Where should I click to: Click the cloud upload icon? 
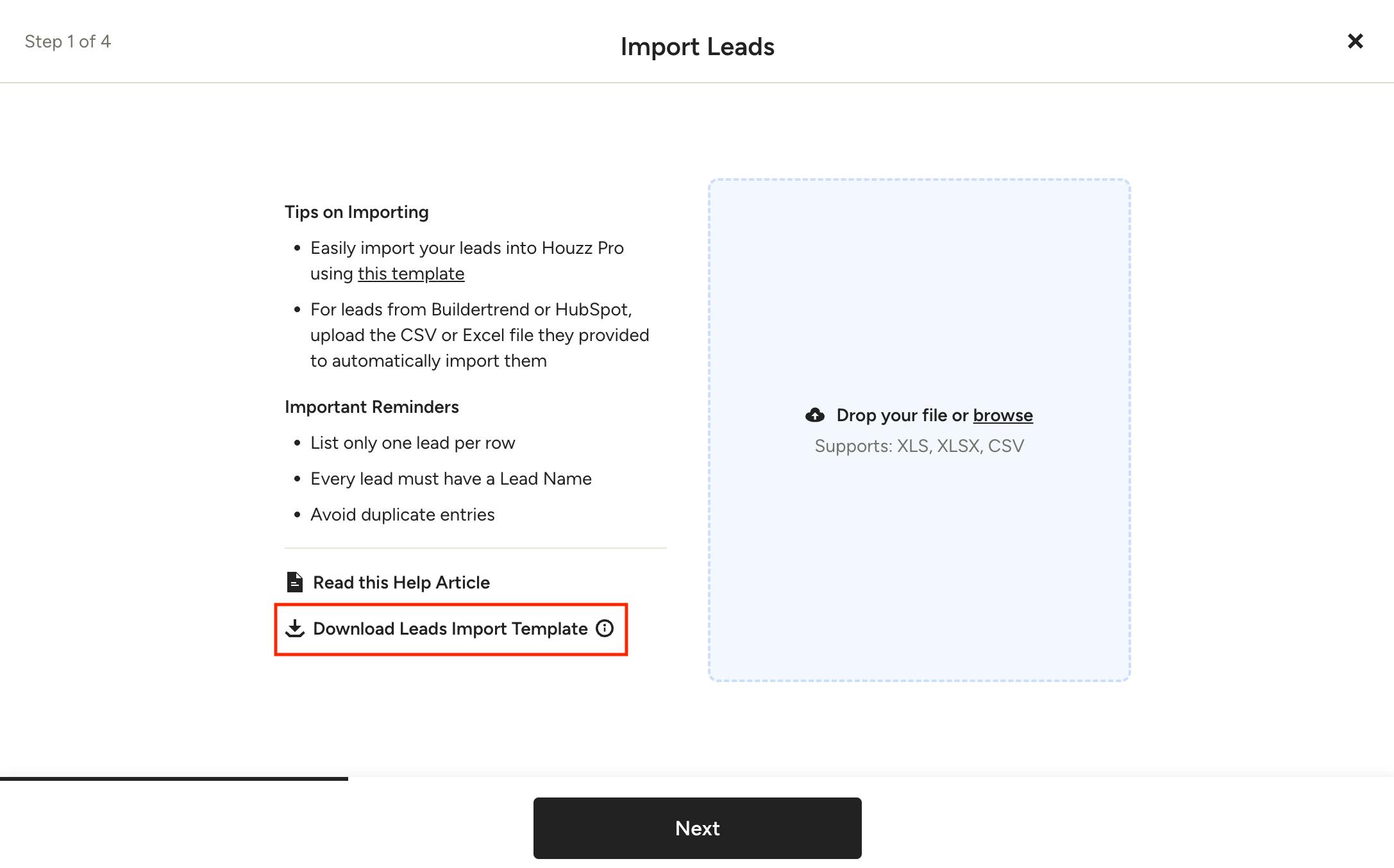815,415
